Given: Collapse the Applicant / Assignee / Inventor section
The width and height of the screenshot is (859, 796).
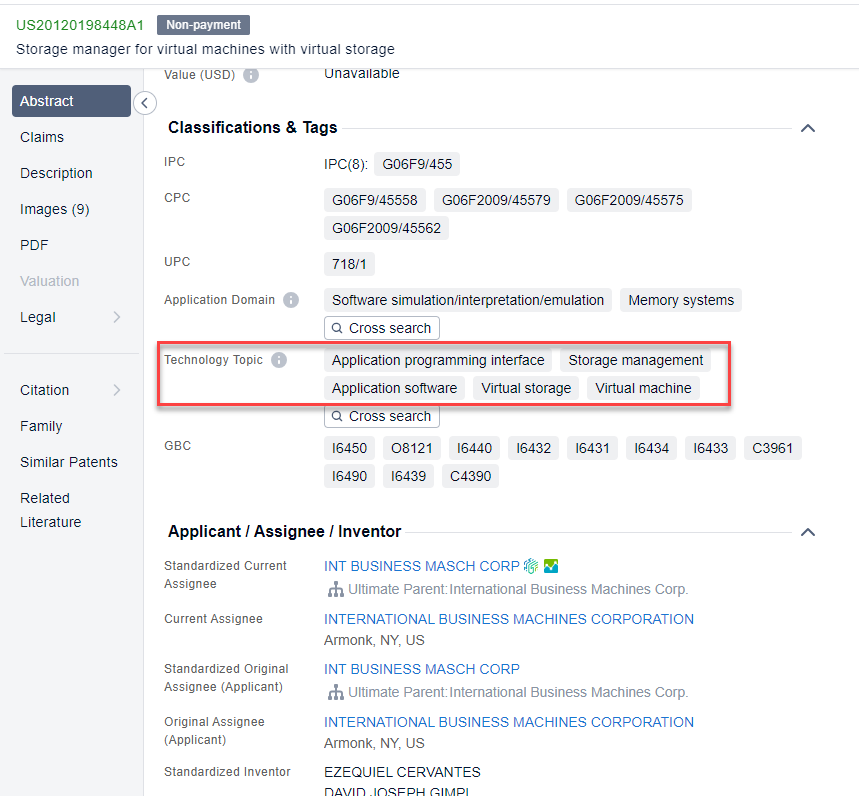Looking at the screenshot, I should tap(808, 532).
